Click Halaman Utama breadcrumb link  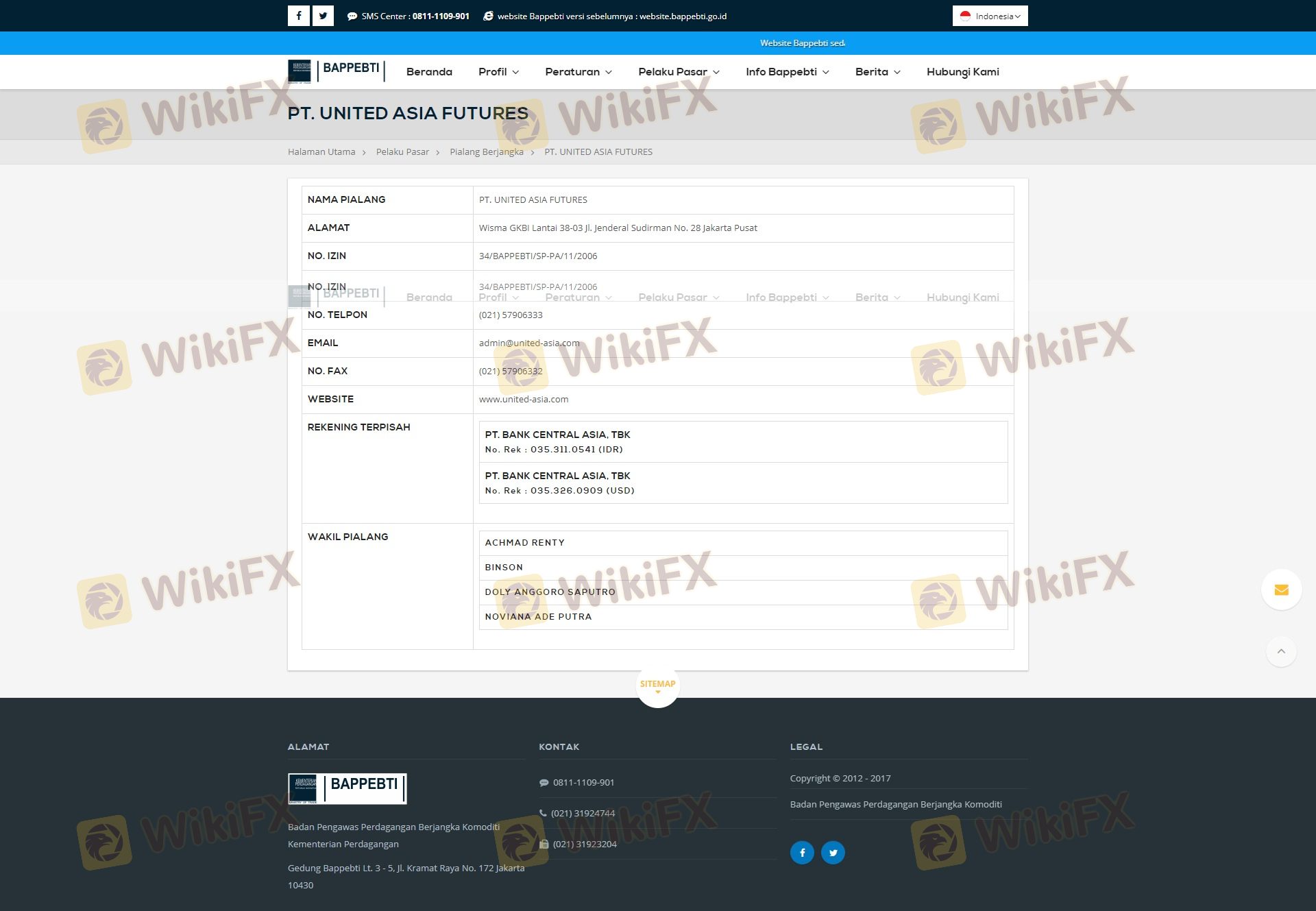pyautogui.click(x=321, y=152)
